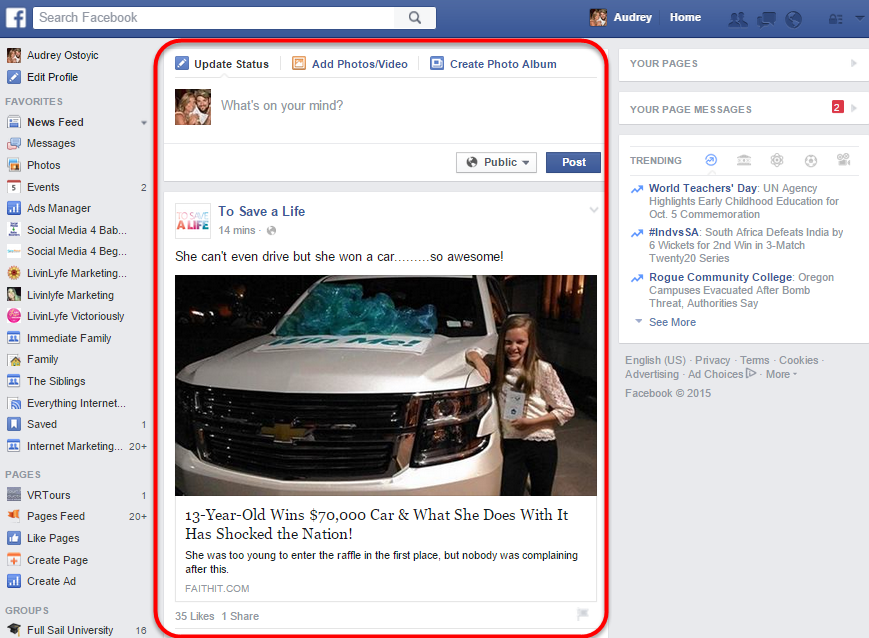The width and height of the screenshot is (869, 638).
Task: Click the Edit Profile pencil icon
Action: (14, 77)
